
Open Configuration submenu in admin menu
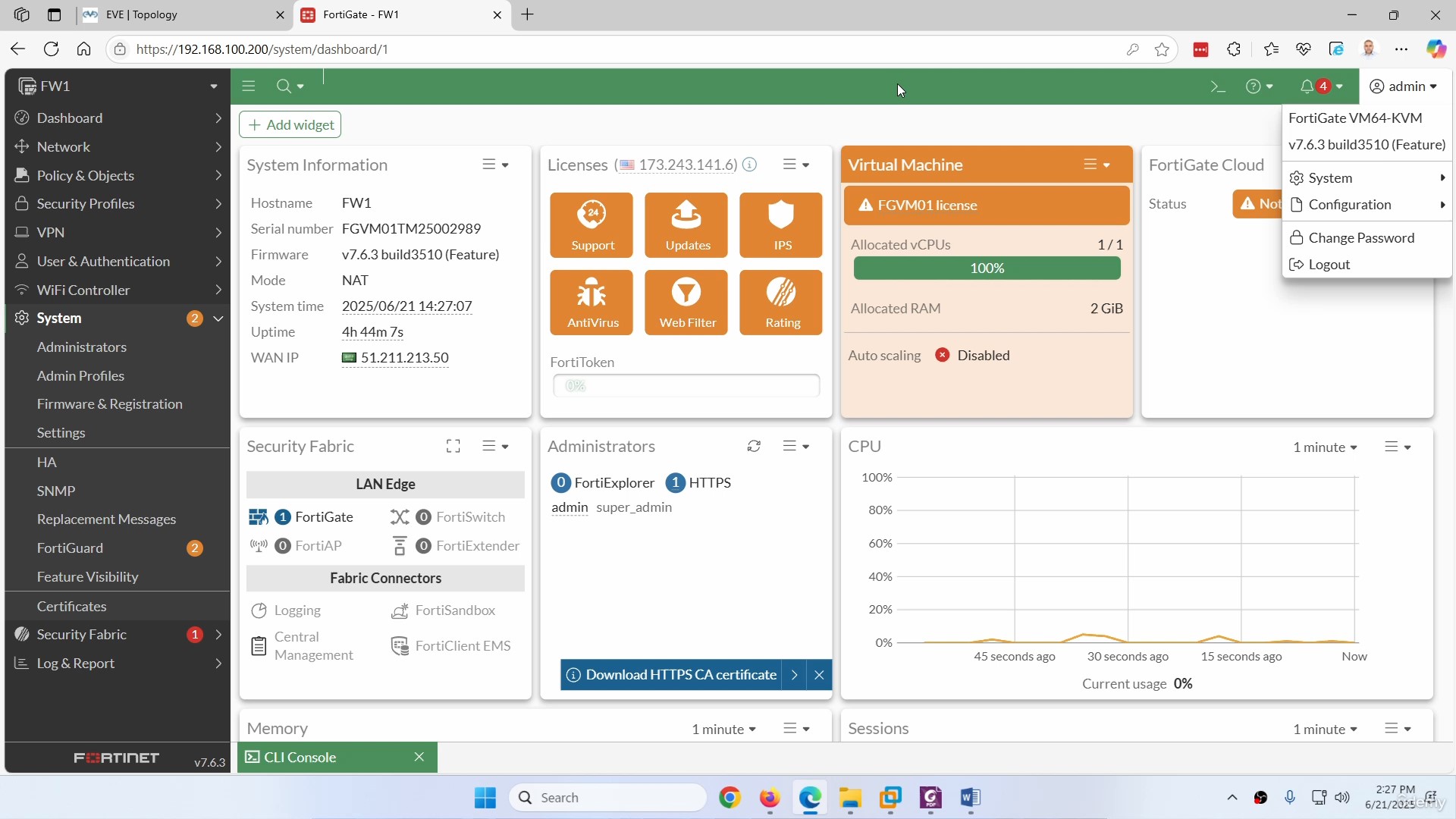[x=1367, y=205]
